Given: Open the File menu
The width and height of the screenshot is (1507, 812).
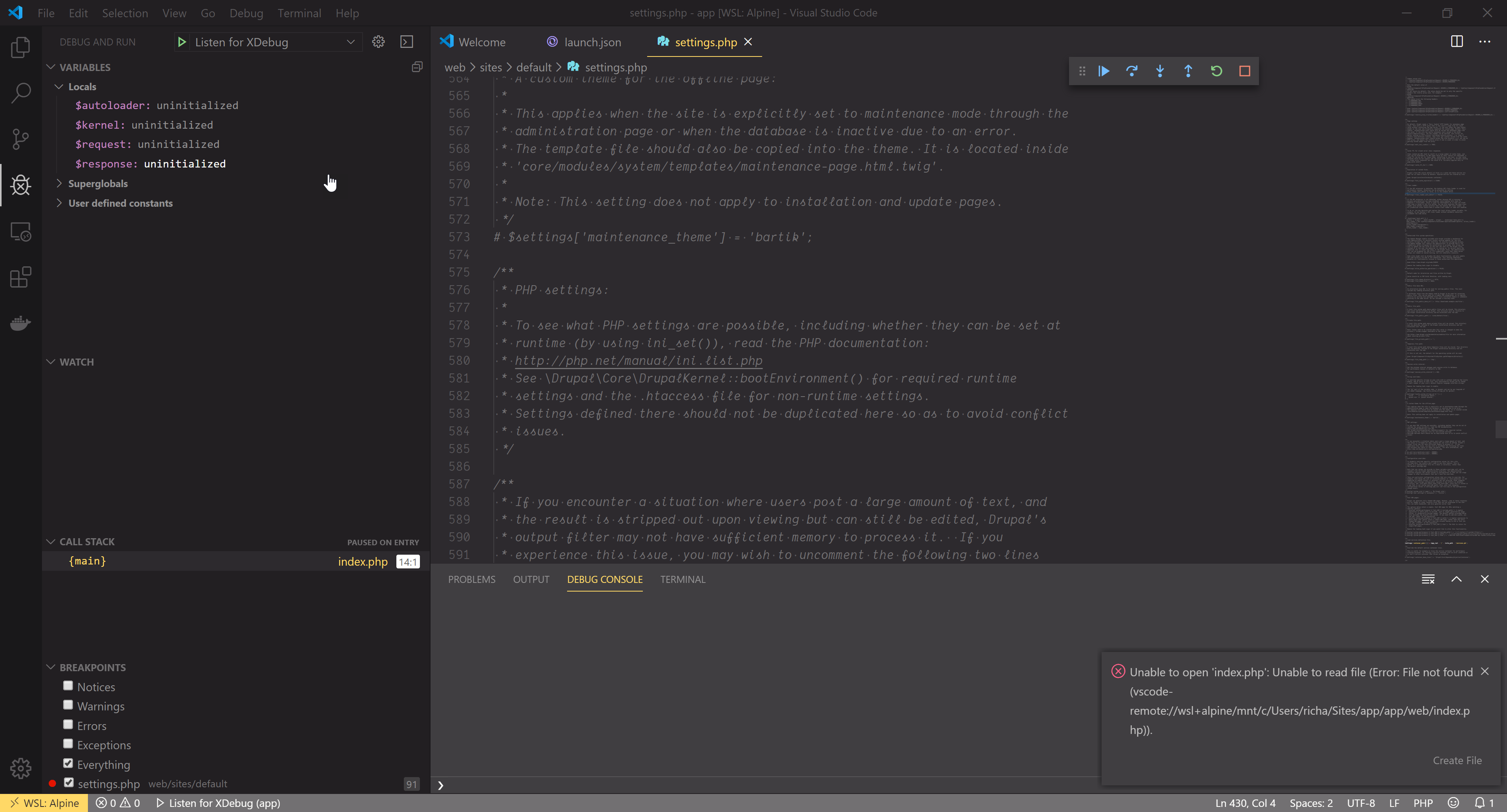Looking at the screenshot, I should pos(46,13).
